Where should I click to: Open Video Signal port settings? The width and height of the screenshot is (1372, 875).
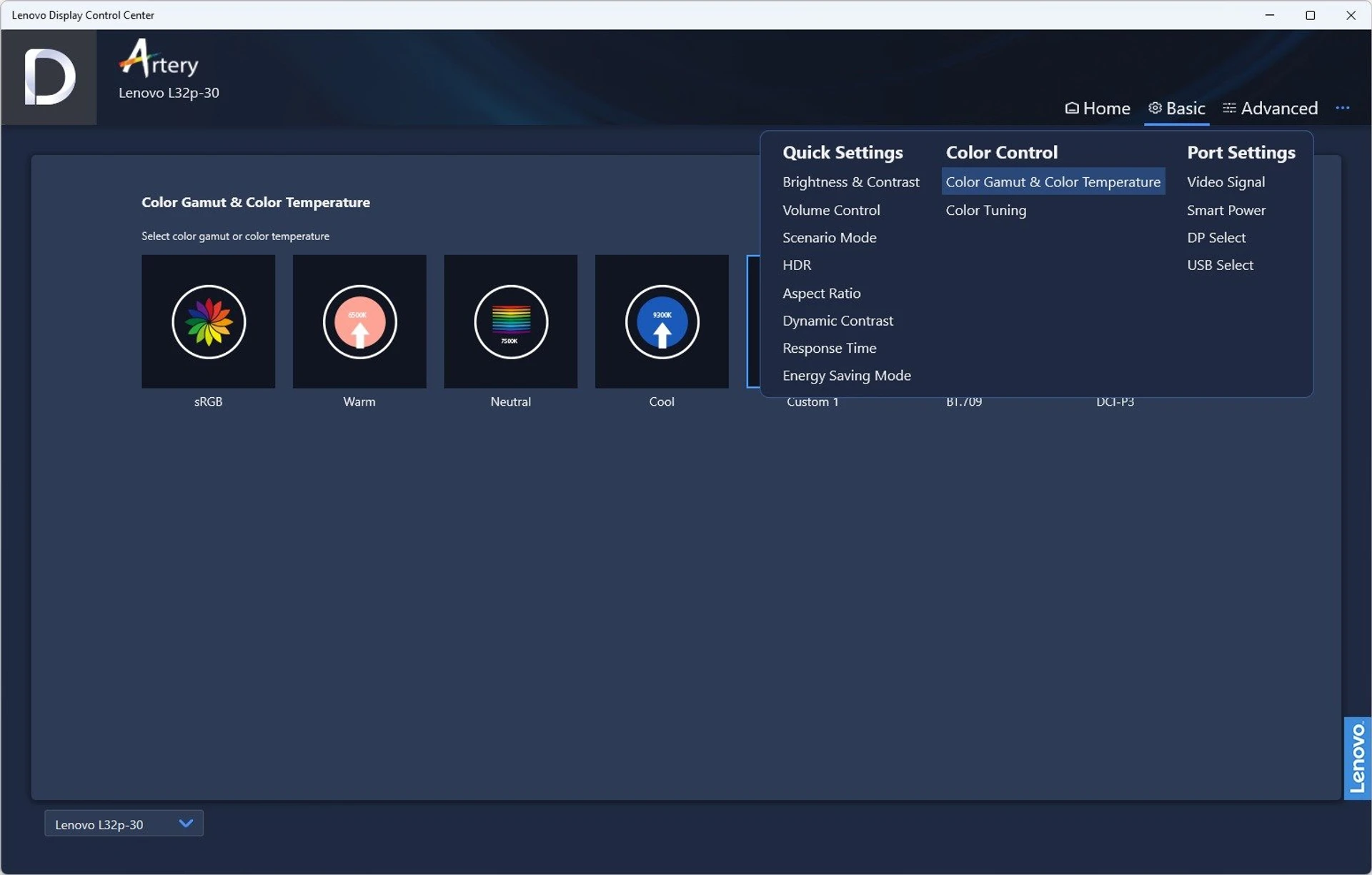pyautogui.click(x=1226, y=182)
